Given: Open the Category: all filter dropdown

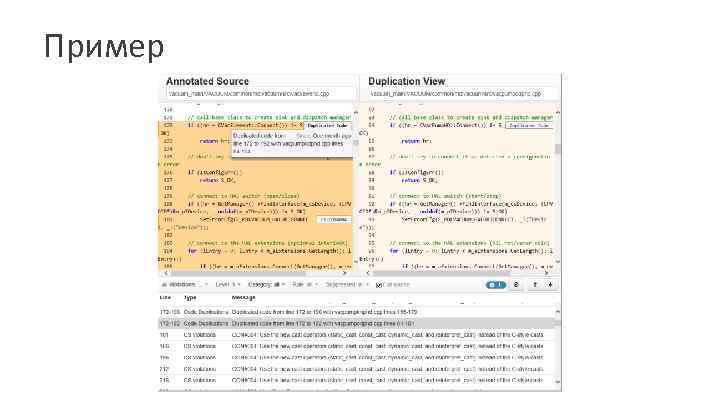Looking at the screenshot, I should click(x=267, y=285).
